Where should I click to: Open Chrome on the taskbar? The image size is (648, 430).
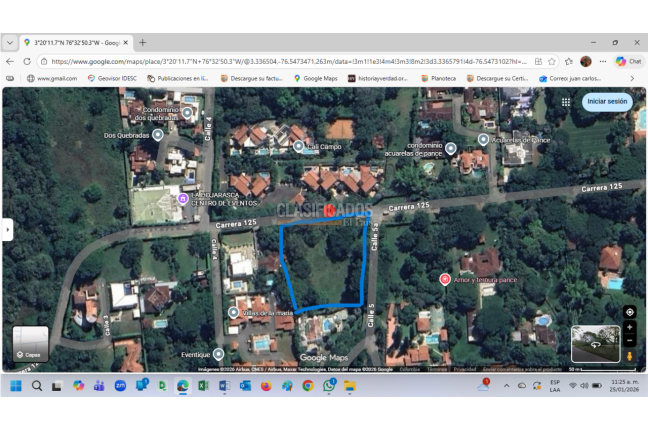pos(308,386)
